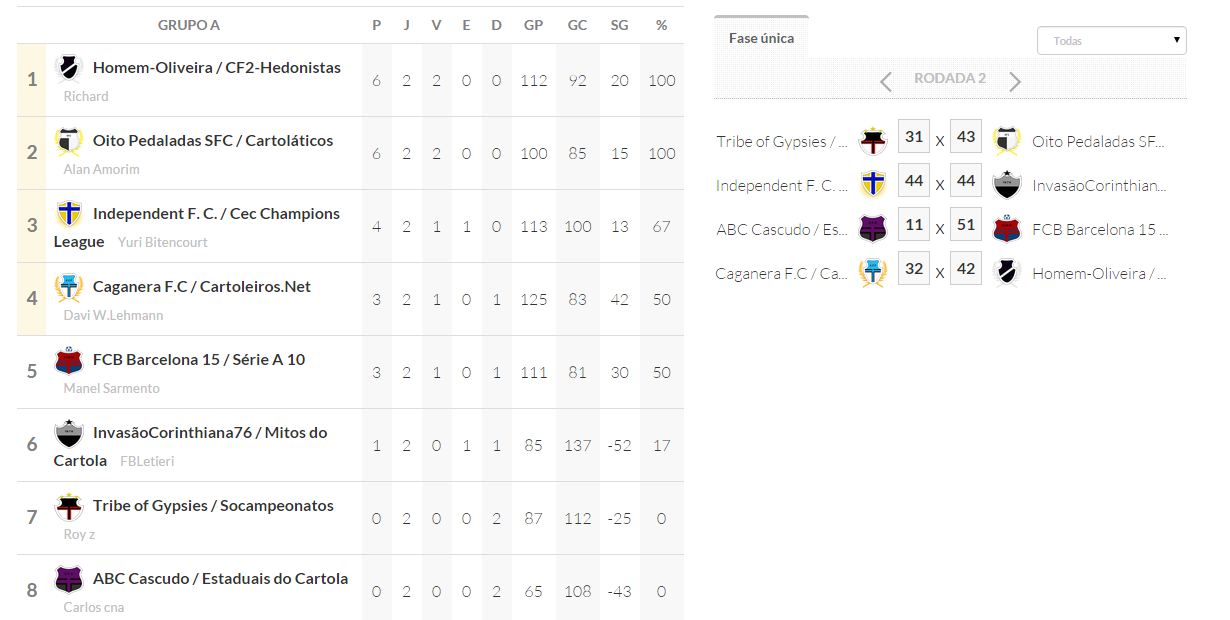Open Tribe of Gypsies / Socampeonatos team link
The image size is (1230, 620).
(213, 506)
